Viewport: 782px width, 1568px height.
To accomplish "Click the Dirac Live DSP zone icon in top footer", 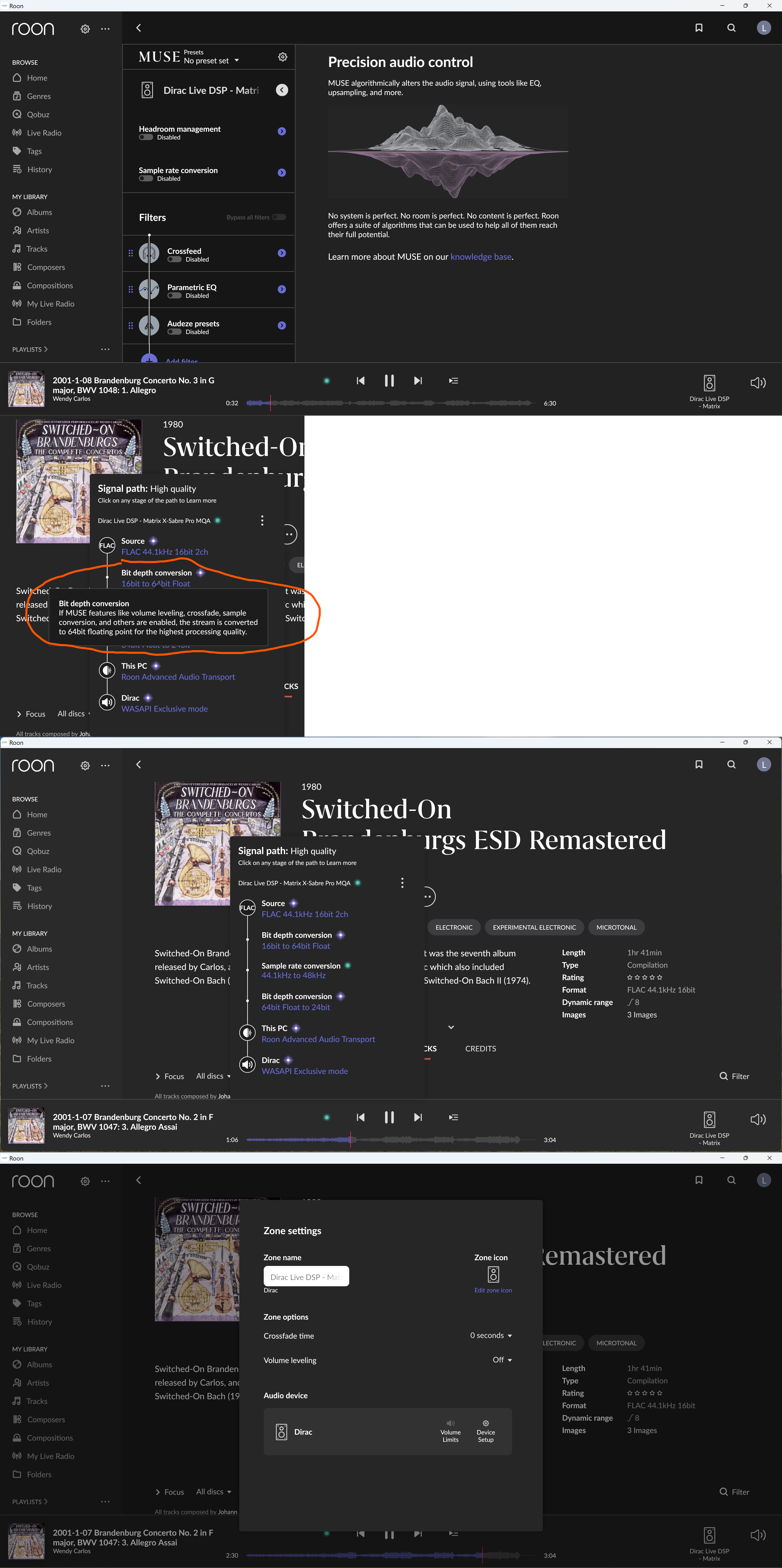I will (x=710, y=383).
